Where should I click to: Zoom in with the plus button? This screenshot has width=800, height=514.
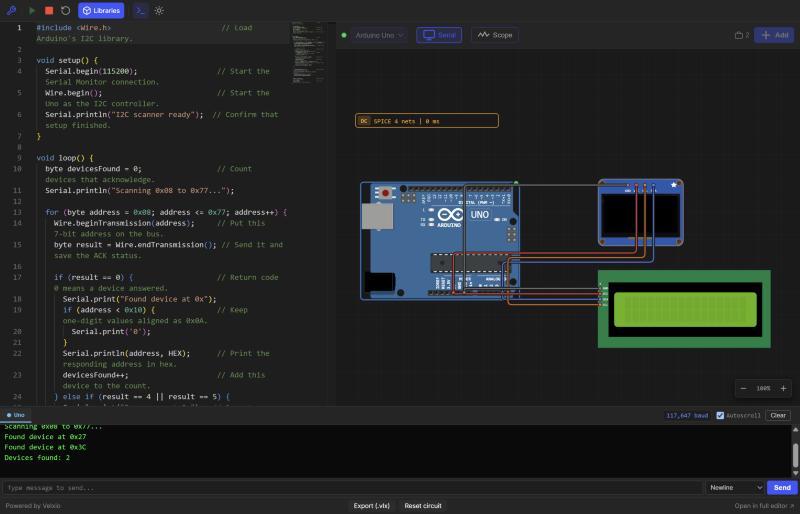click(x=783, y=388)
